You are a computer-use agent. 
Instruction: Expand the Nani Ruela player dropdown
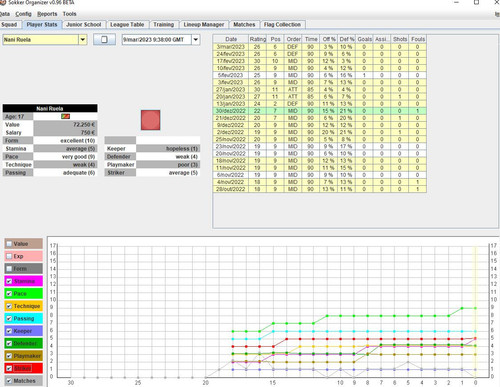pyautogui.click(x=83, y=40)
